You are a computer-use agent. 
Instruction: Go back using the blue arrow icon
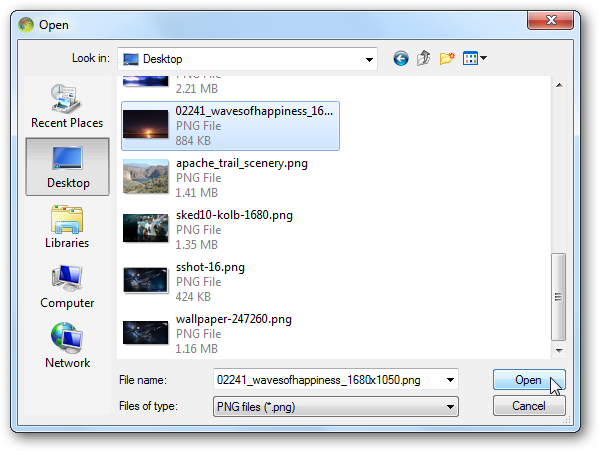tap(401, 59)
